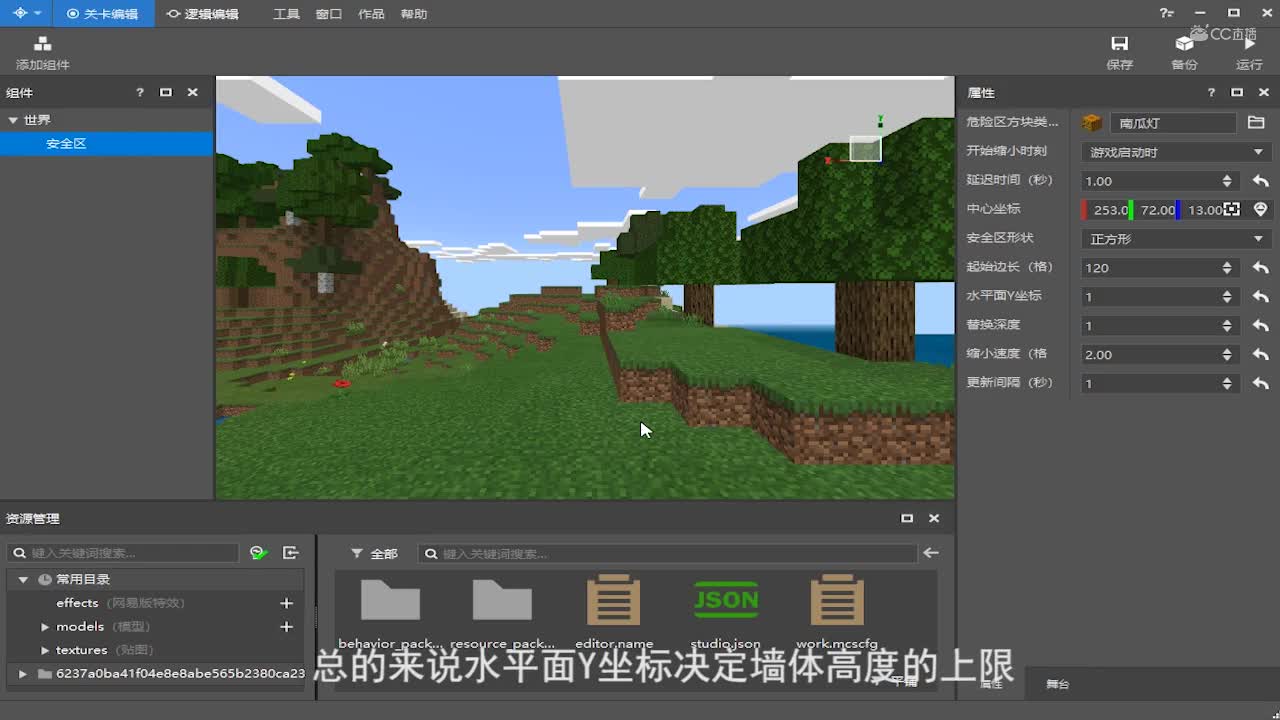
Task: Click location pin icon beside 中心坐标
Action: coord(1260,210)
